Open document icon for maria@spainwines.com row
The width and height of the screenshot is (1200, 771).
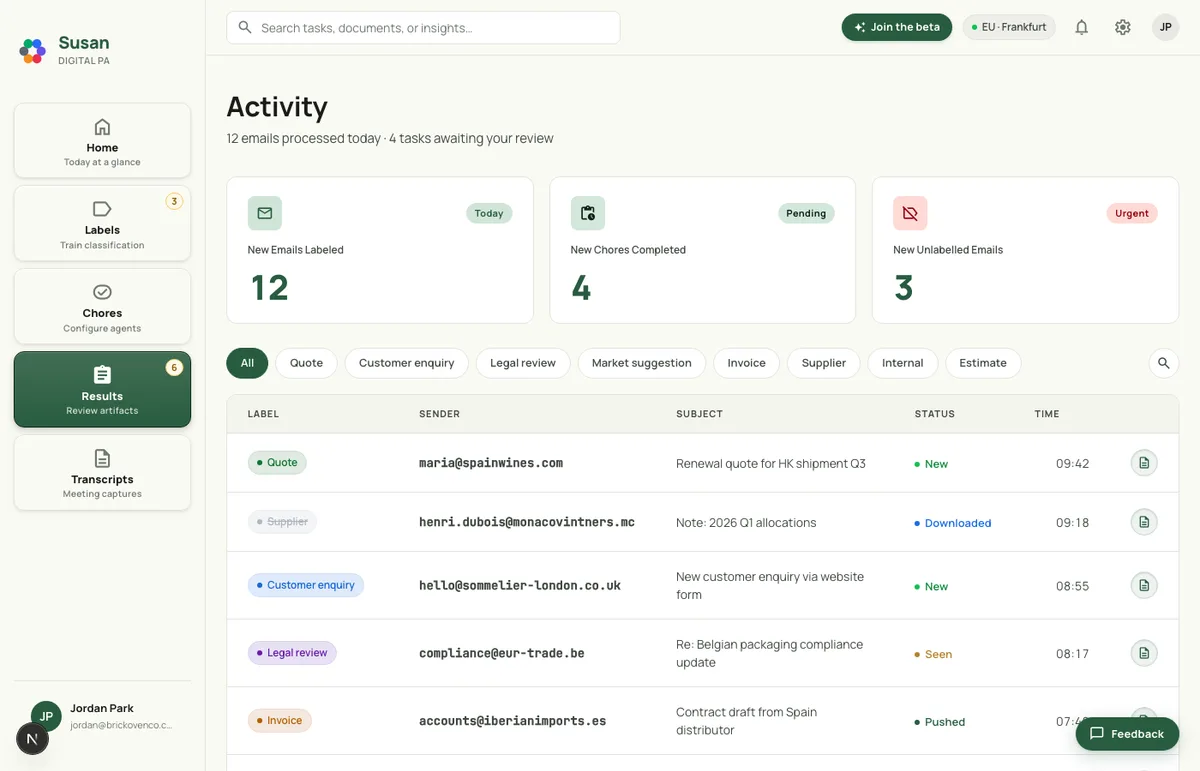(x=1144, y=463)
